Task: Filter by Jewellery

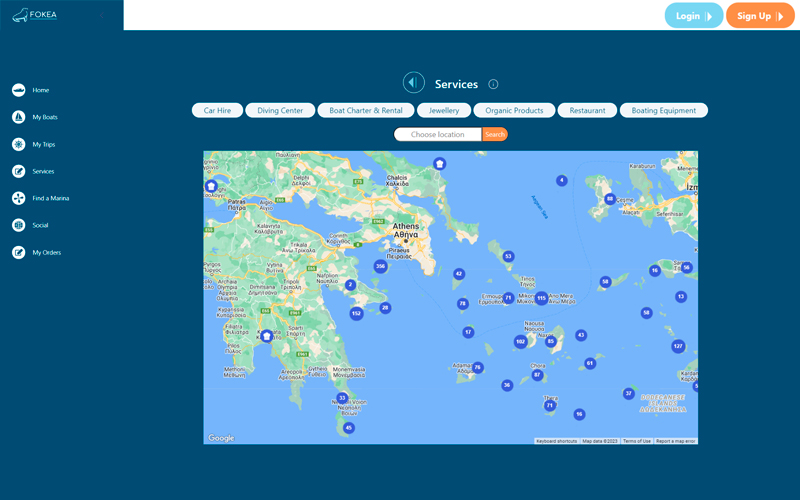Action: [x=444, y=110]
